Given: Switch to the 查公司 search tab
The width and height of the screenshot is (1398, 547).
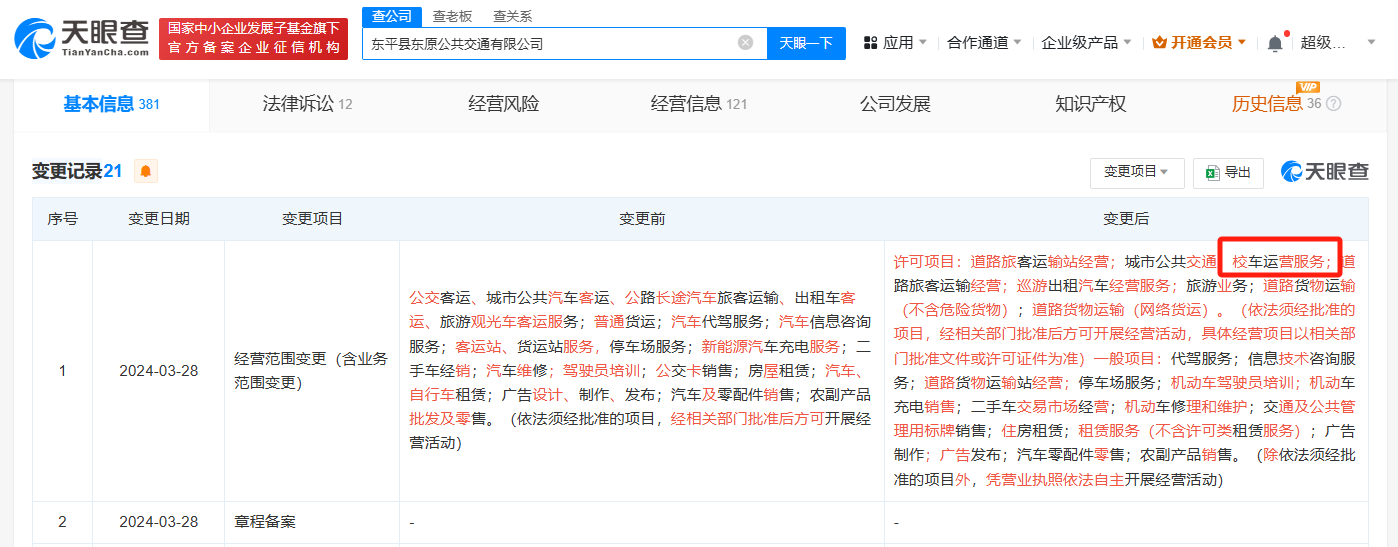Looking at the screenshot, I should pyautogui.click(x=391, y=16).
